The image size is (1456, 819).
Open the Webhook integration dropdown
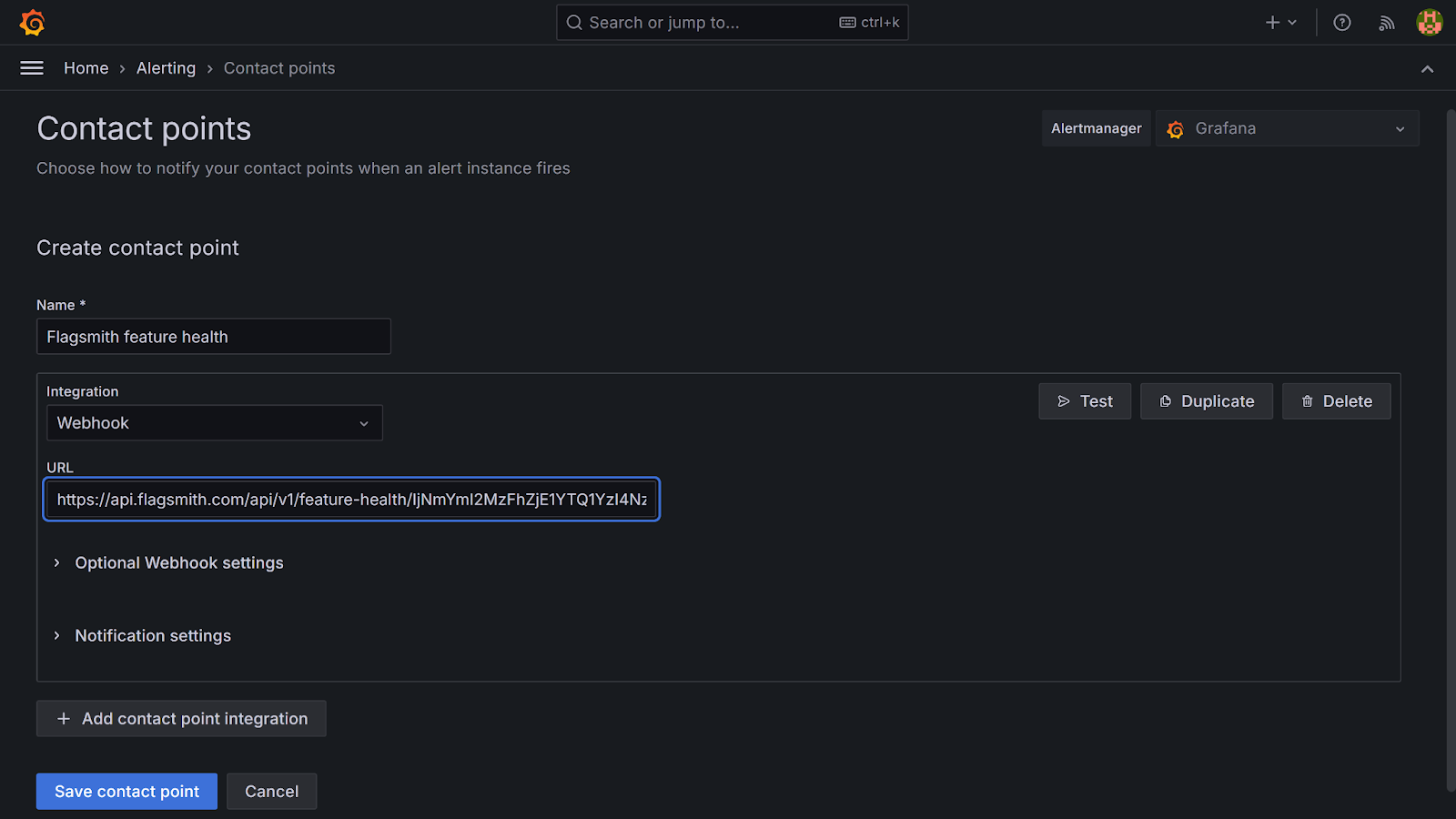(x=215, y=423)
